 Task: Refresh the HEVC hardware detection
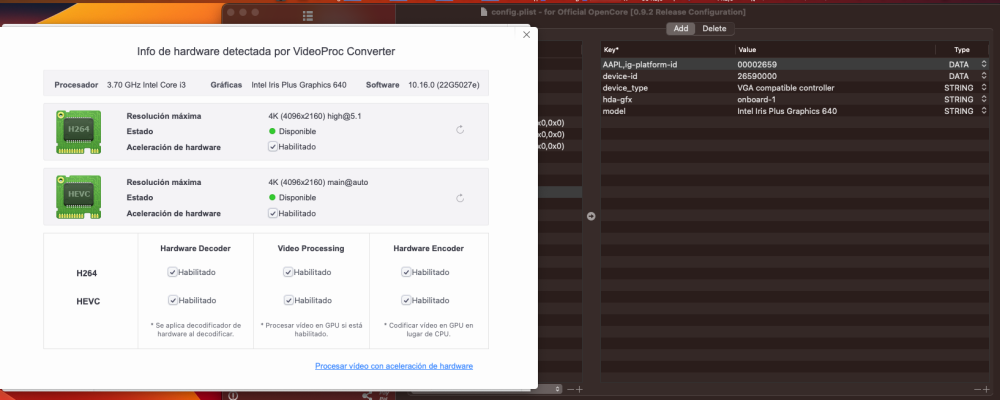click(460, 198)
